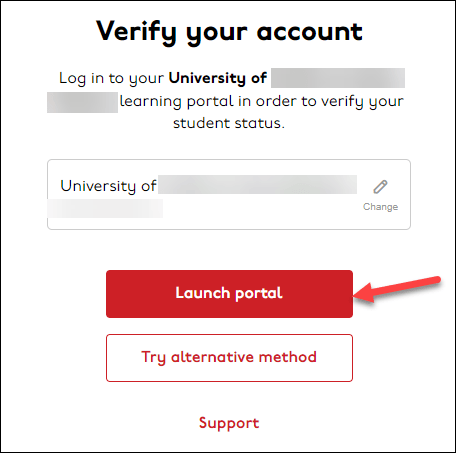Choose Try alternative method

pos(229,358)
